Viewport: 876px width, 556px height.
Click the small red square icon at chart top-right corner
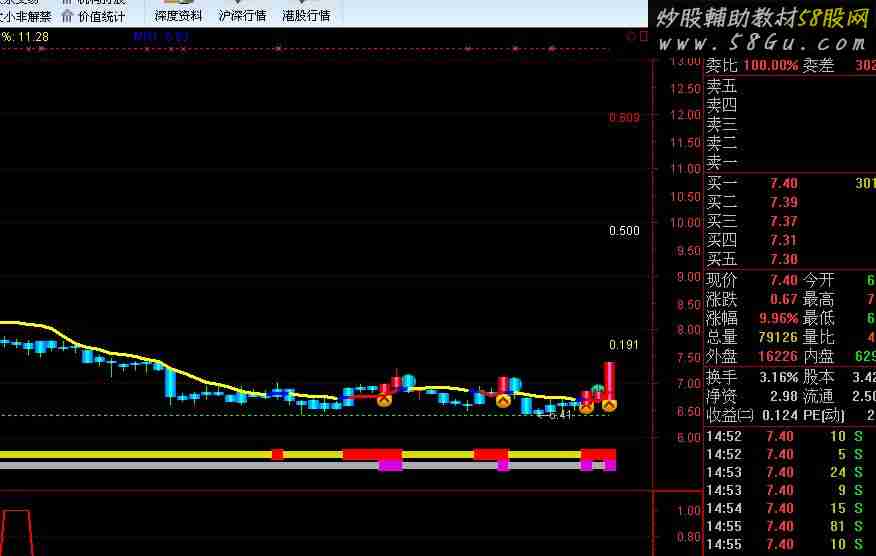pyautogui.click(x=644, y=36)
